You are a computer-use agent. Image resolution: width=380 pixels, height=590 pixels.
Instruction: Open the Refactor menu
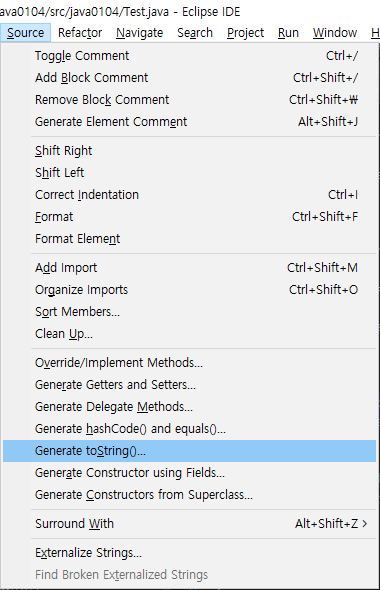[x=80, y=33]
